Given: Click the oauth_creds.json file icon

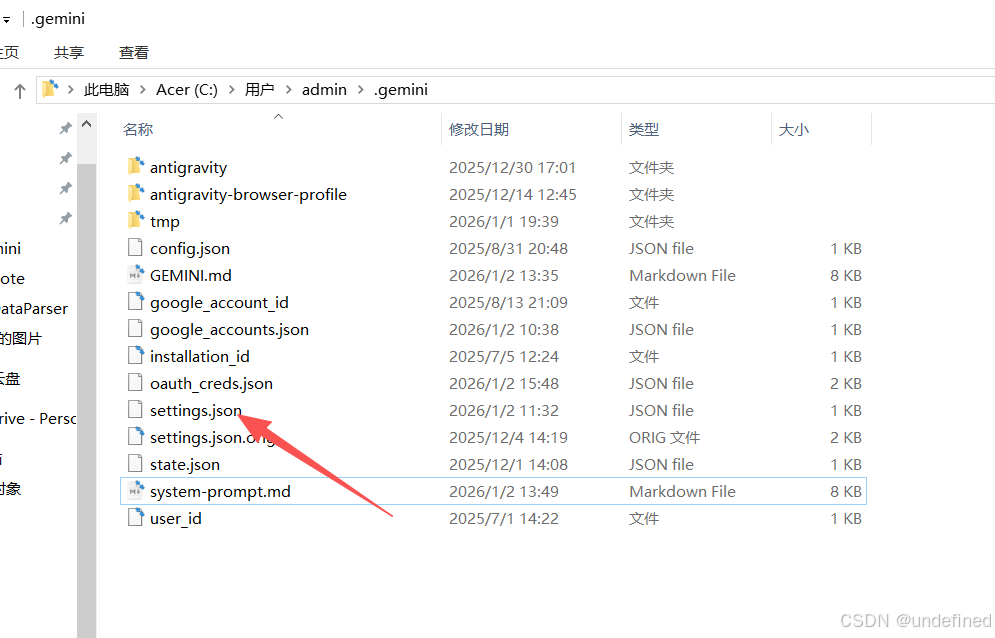Looking at the screenshot, I should click(135, 382).
